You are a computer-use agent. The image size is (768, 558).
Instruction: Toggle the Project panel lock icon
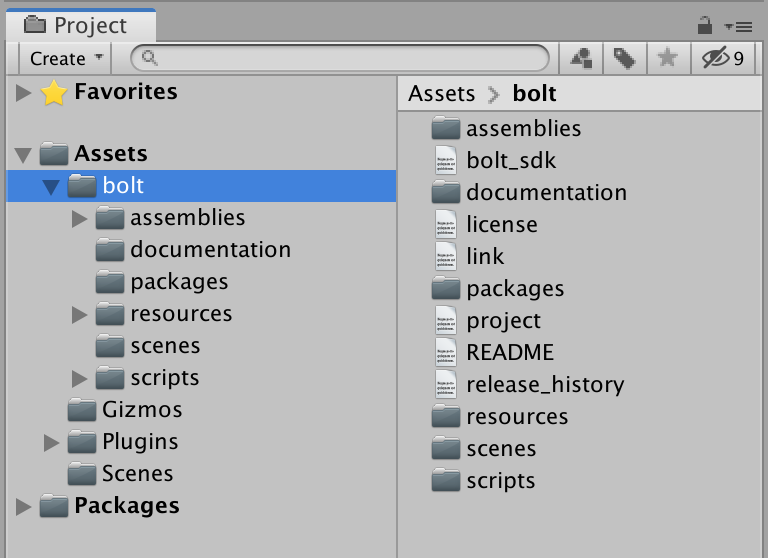point(705,25)
